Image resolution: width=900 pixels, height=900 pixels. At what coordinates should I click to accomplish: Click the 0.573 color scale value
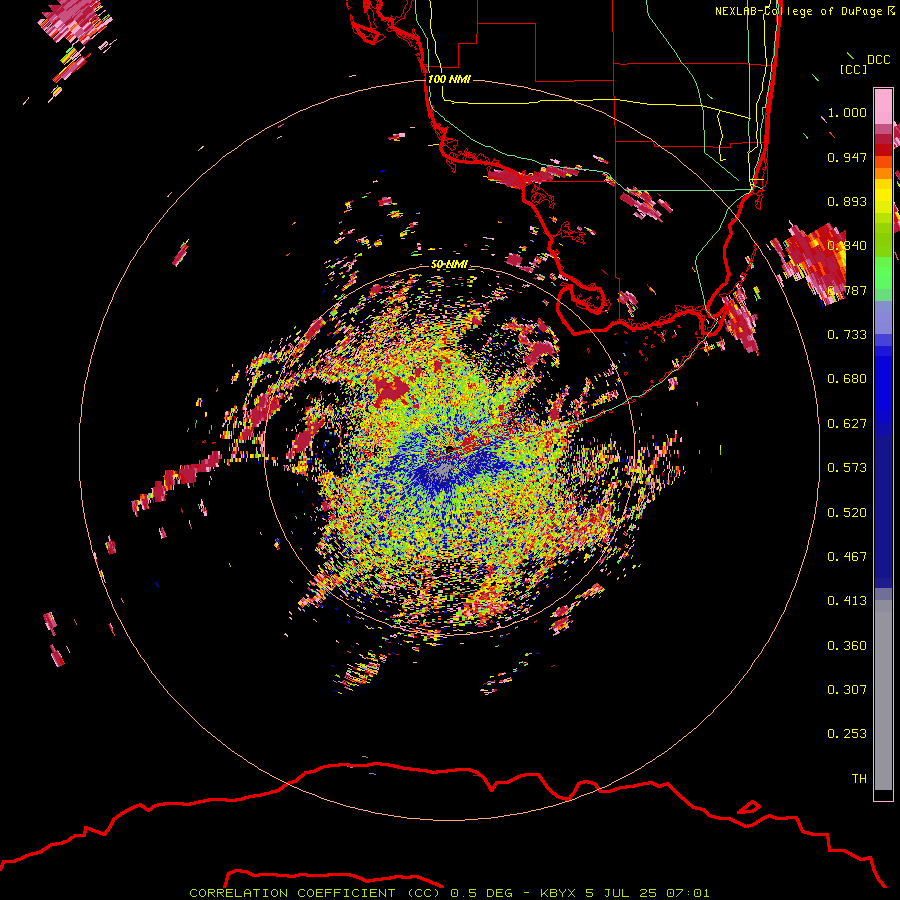pos(847,468)
